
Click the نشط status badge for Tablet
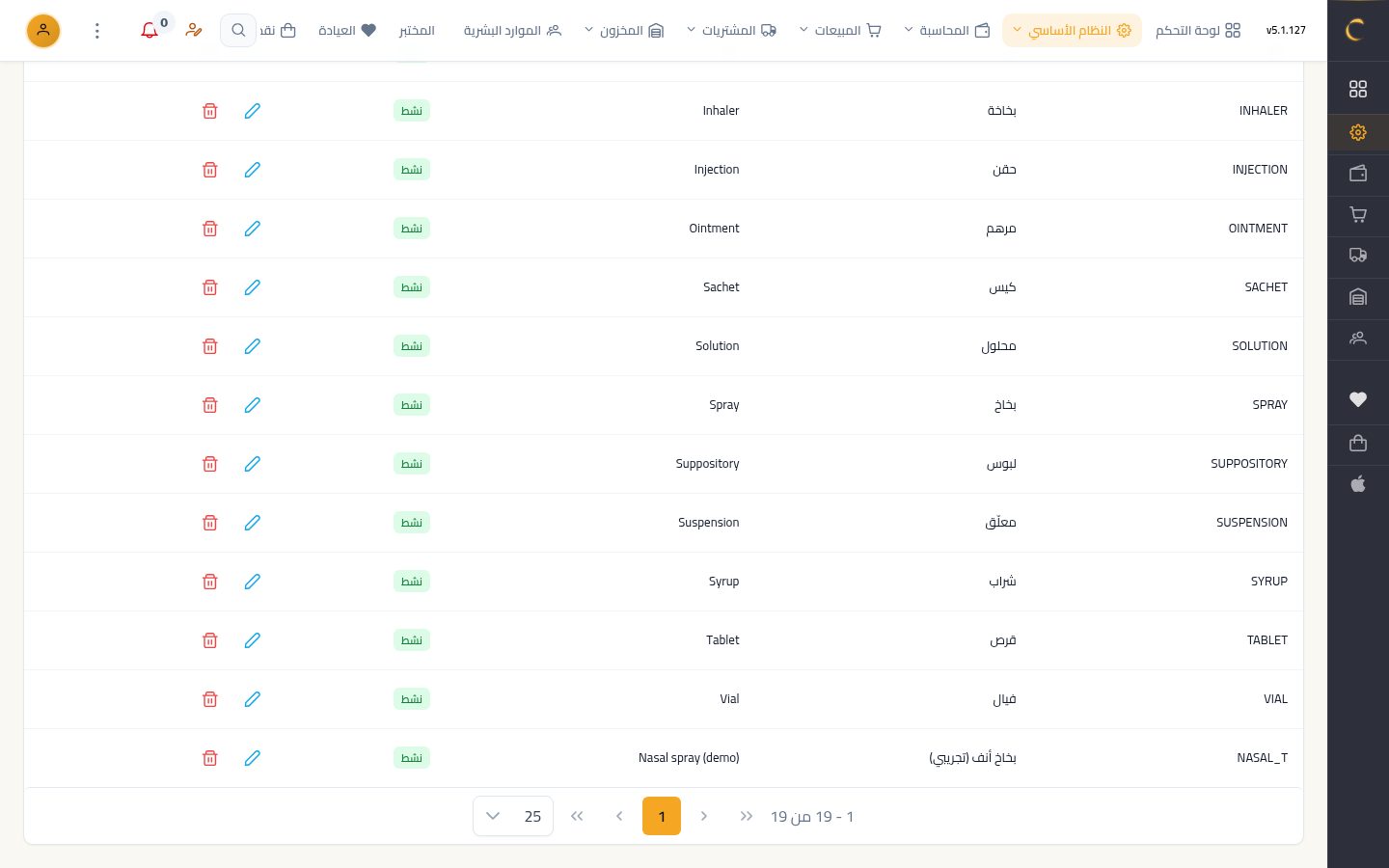click(412, 640)
